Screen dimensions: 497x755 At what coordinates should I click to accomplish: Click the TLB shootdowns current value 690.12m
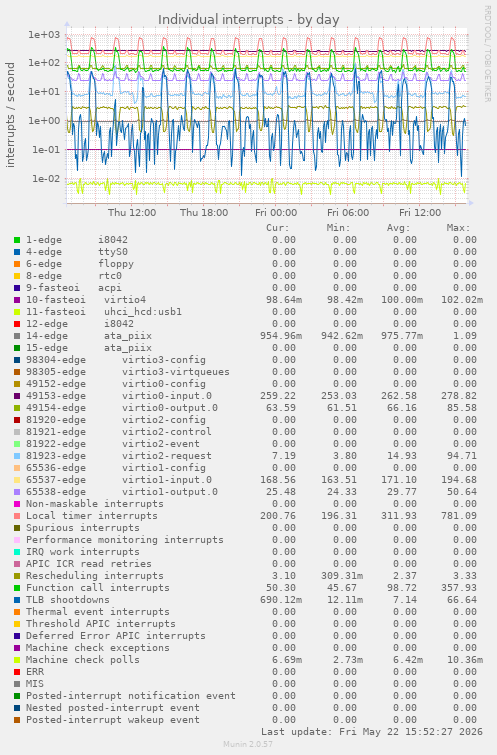pos(281,600)
